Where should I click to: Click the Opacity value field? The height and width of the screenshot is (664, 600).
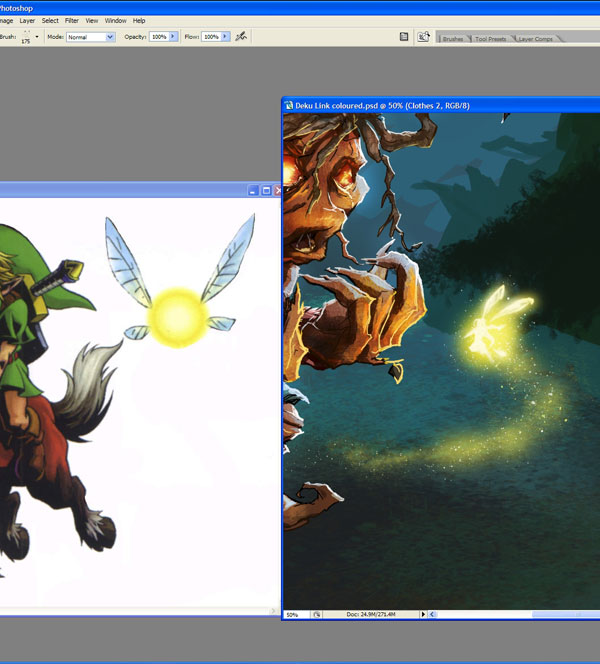click(x=159, y=37)
